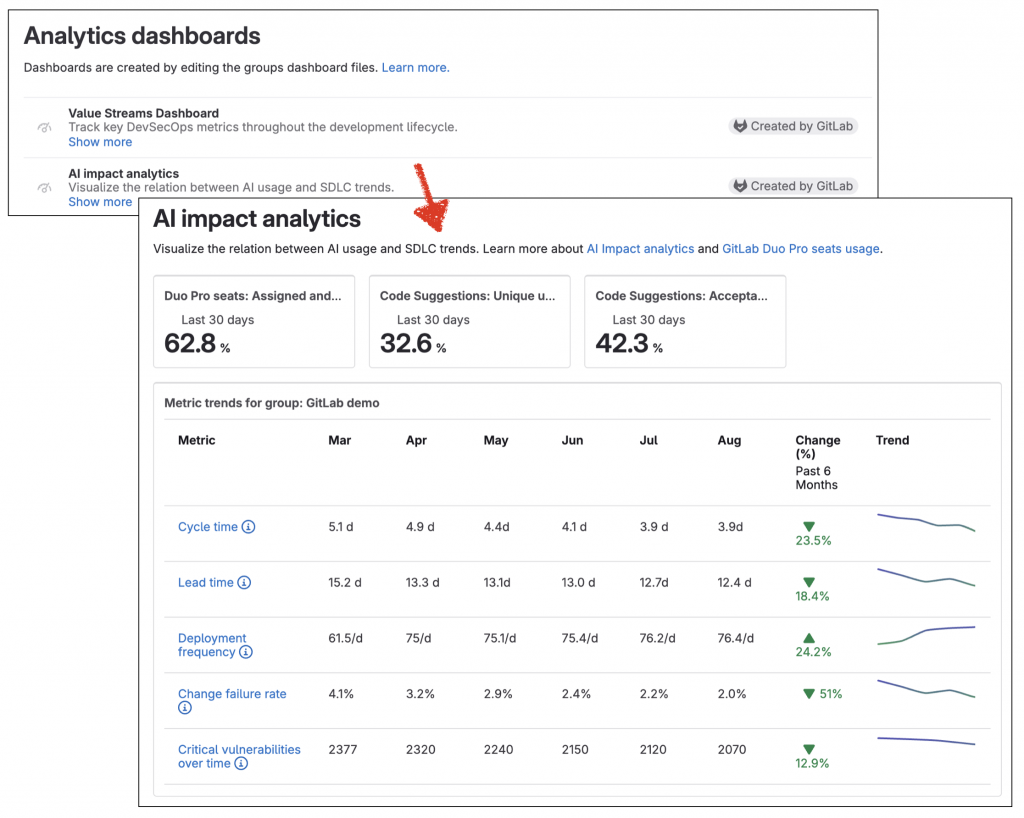Click the Change failure rate trend sparkline
1024x818 pixels.
tap(926, 689)
